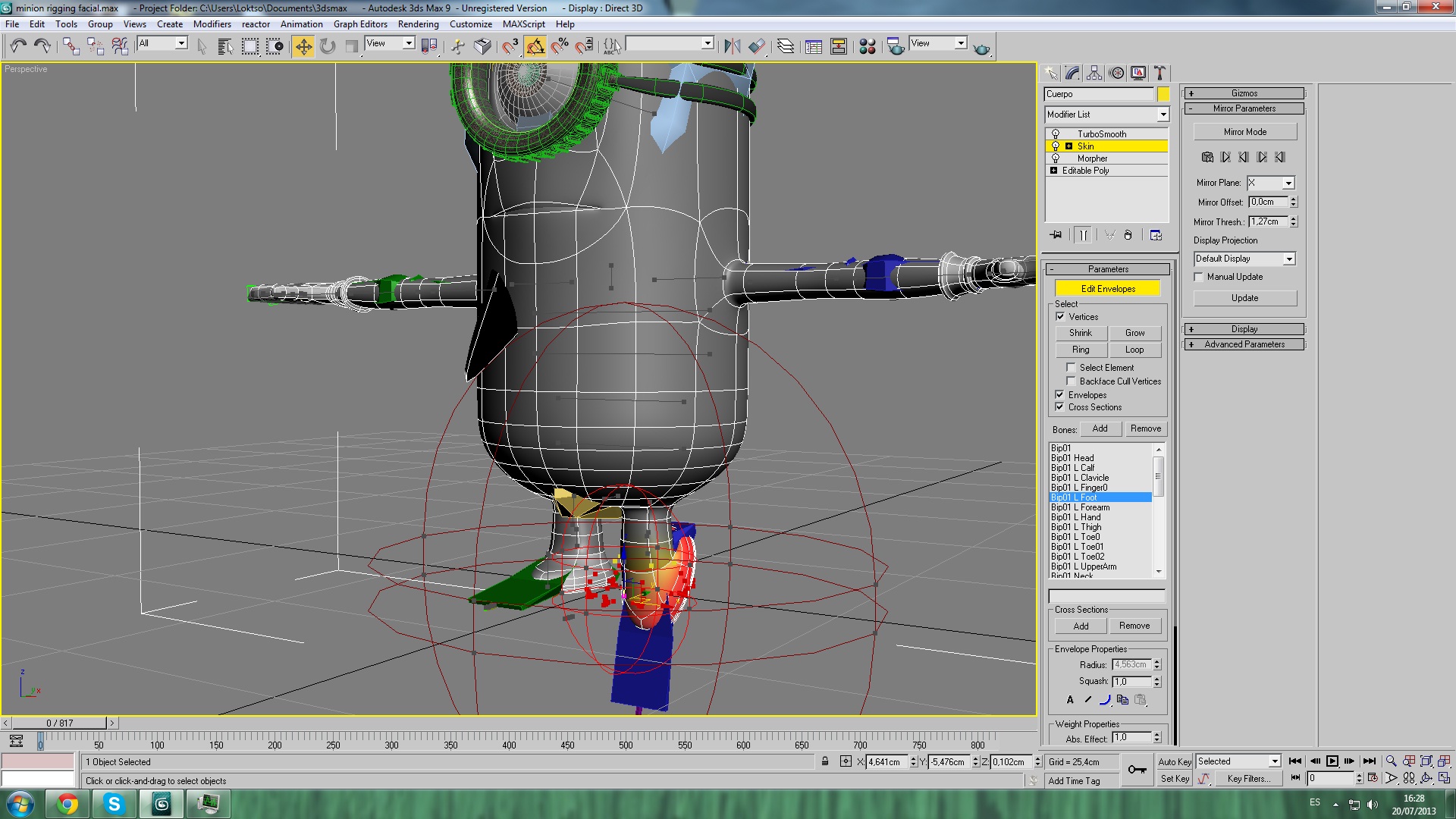
Task: Open the Utilities hammer panel tab
Action: tap(1159, 73)
